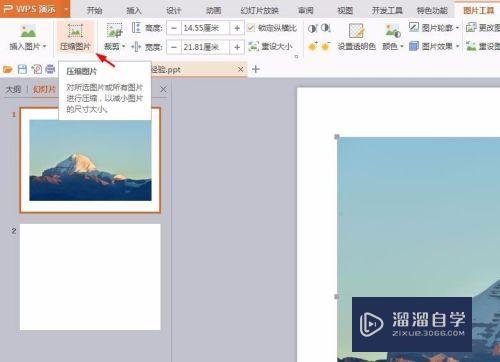The width and height of the screenshot is (500, 362).
Task: Switch to the 幻灯片放映 ribbon tab
Action: click(x=259, y=10)
